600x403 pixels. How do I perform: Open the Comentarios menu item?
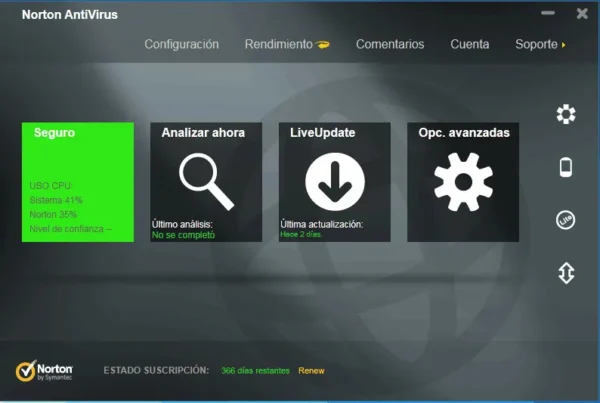click(390, 44)
